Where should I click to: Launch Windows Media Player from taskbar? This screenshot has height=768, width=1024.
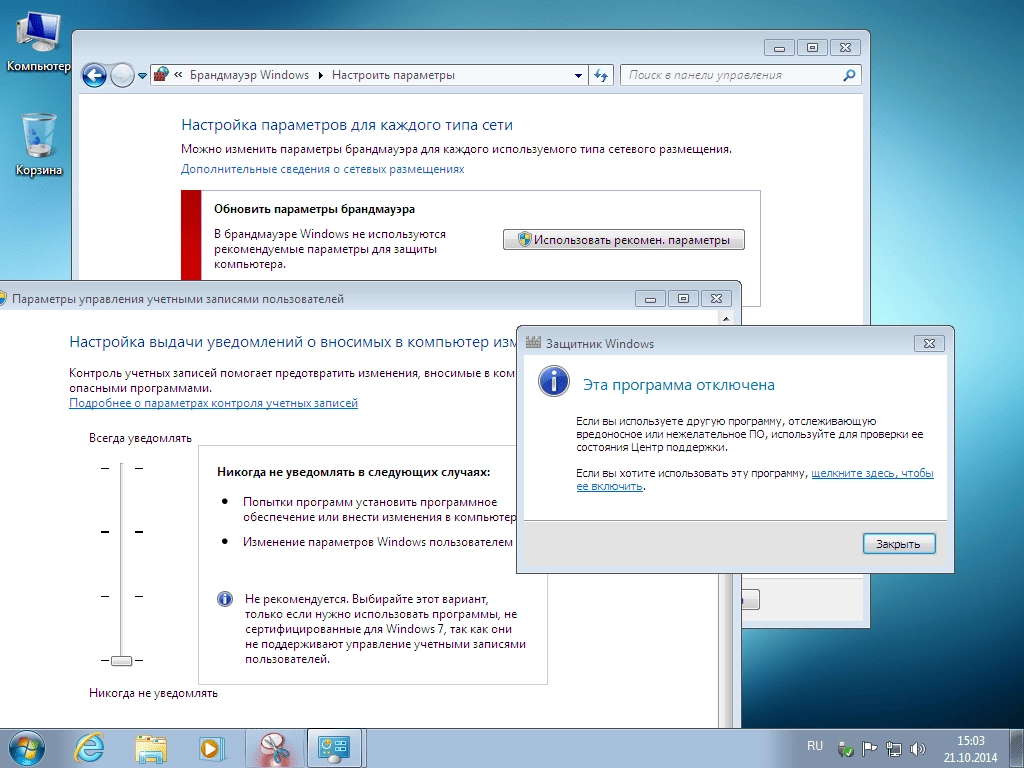click(212, 748)
